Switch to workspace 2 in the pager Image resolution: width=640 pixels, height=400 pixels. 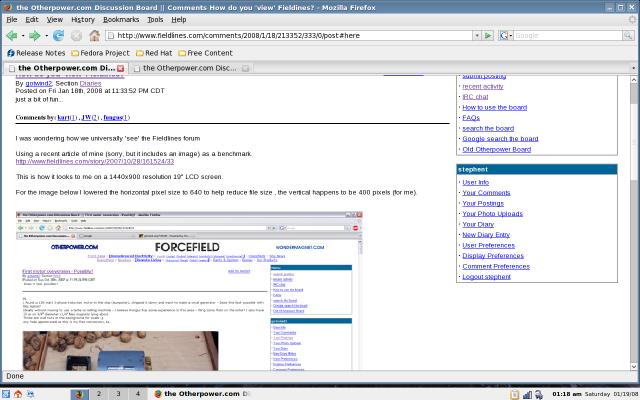(99, 394)
